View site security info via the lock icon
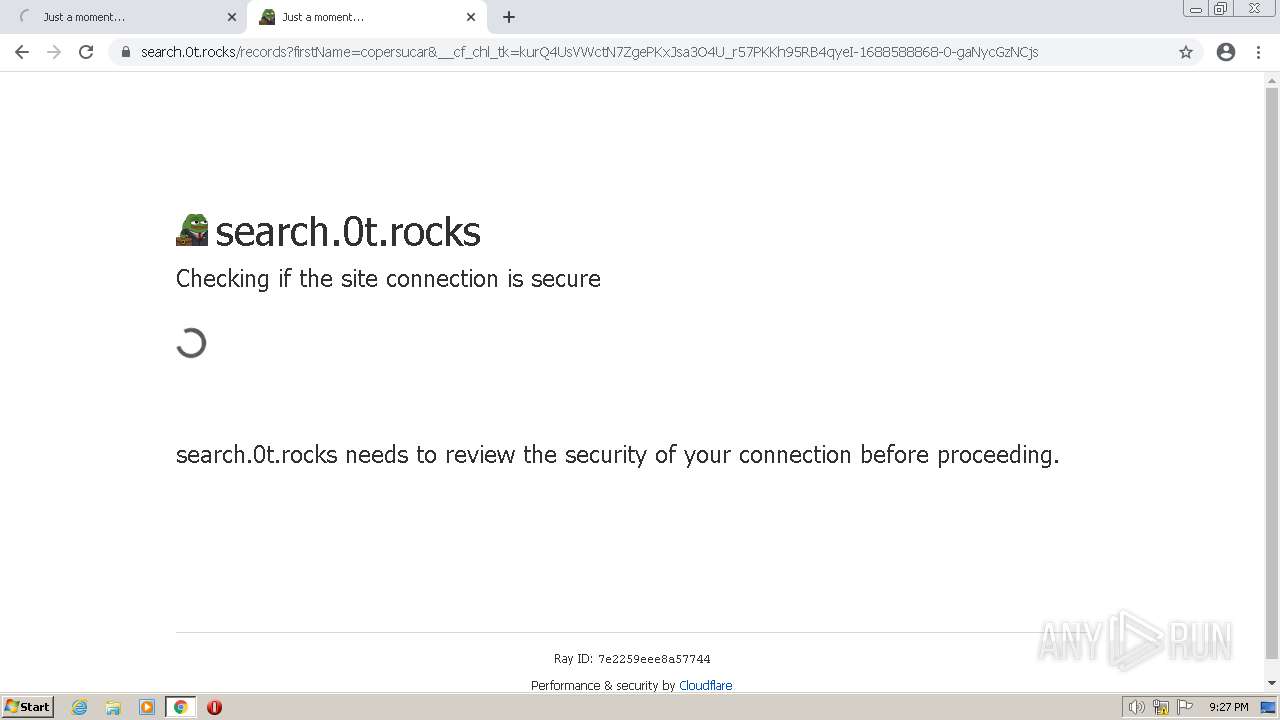This screenshot has height=720, width=1280. 126,52
